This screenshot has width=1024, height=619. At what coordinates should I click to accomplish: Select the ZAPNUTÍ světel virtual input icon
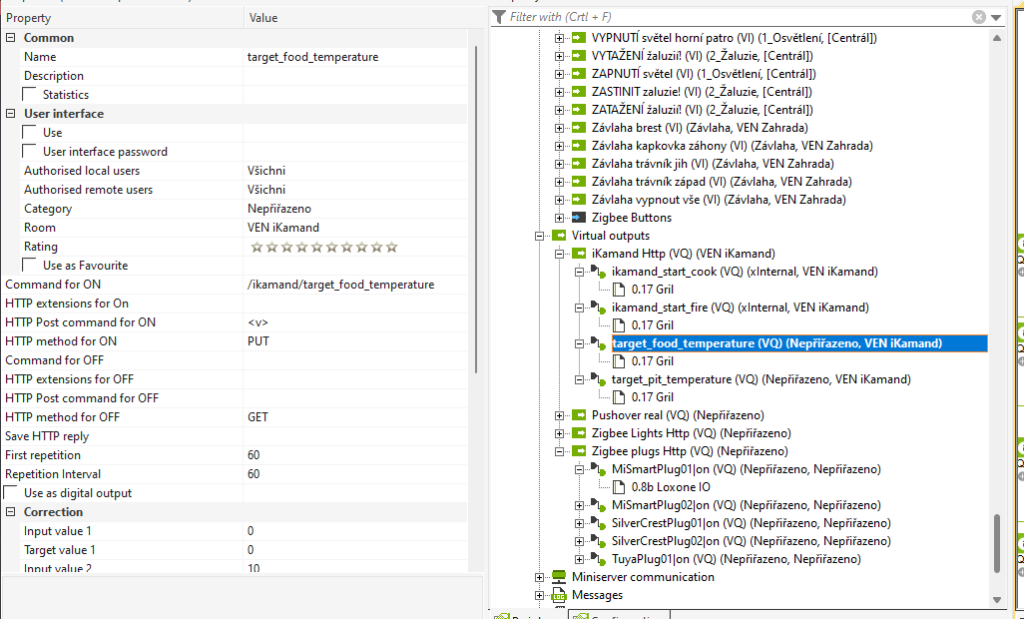coord(579,74)
